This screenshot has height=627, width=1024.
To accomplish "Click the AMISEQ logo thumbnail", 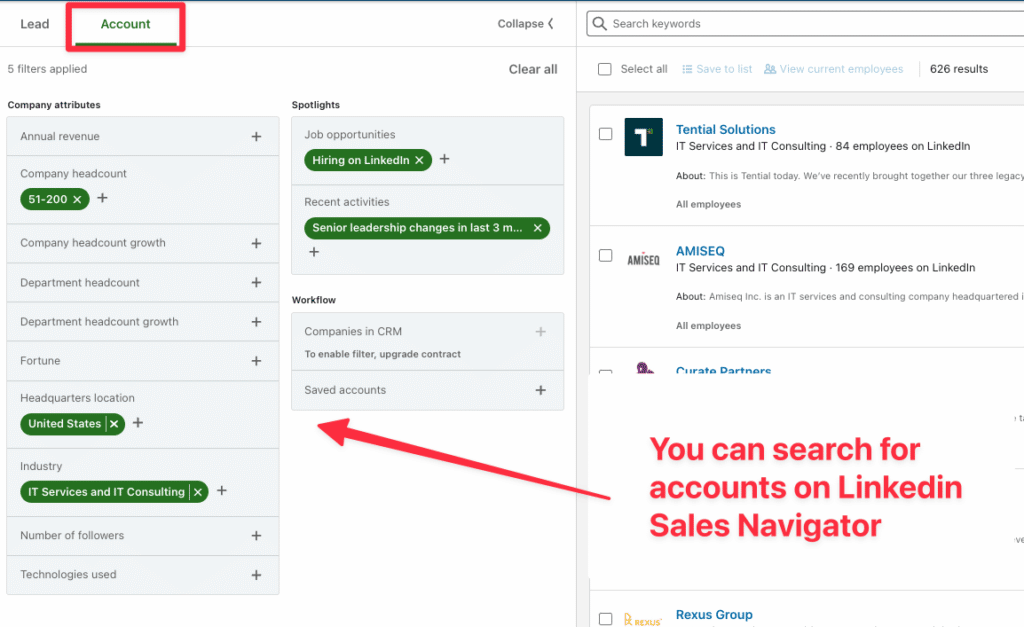I will pos(643,259).
